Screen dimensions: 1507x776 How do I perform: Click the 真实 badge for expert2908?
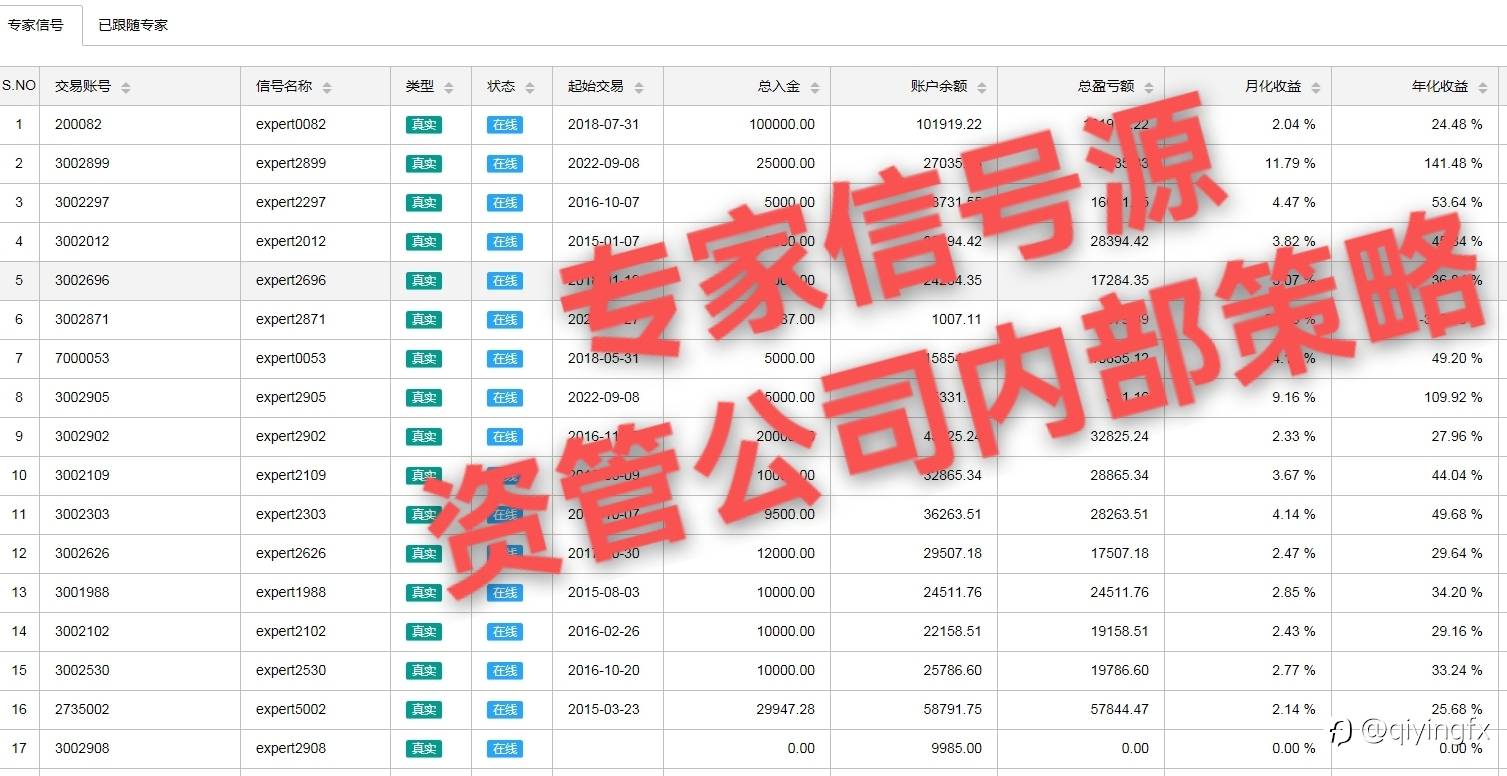(x=424, y=749)
